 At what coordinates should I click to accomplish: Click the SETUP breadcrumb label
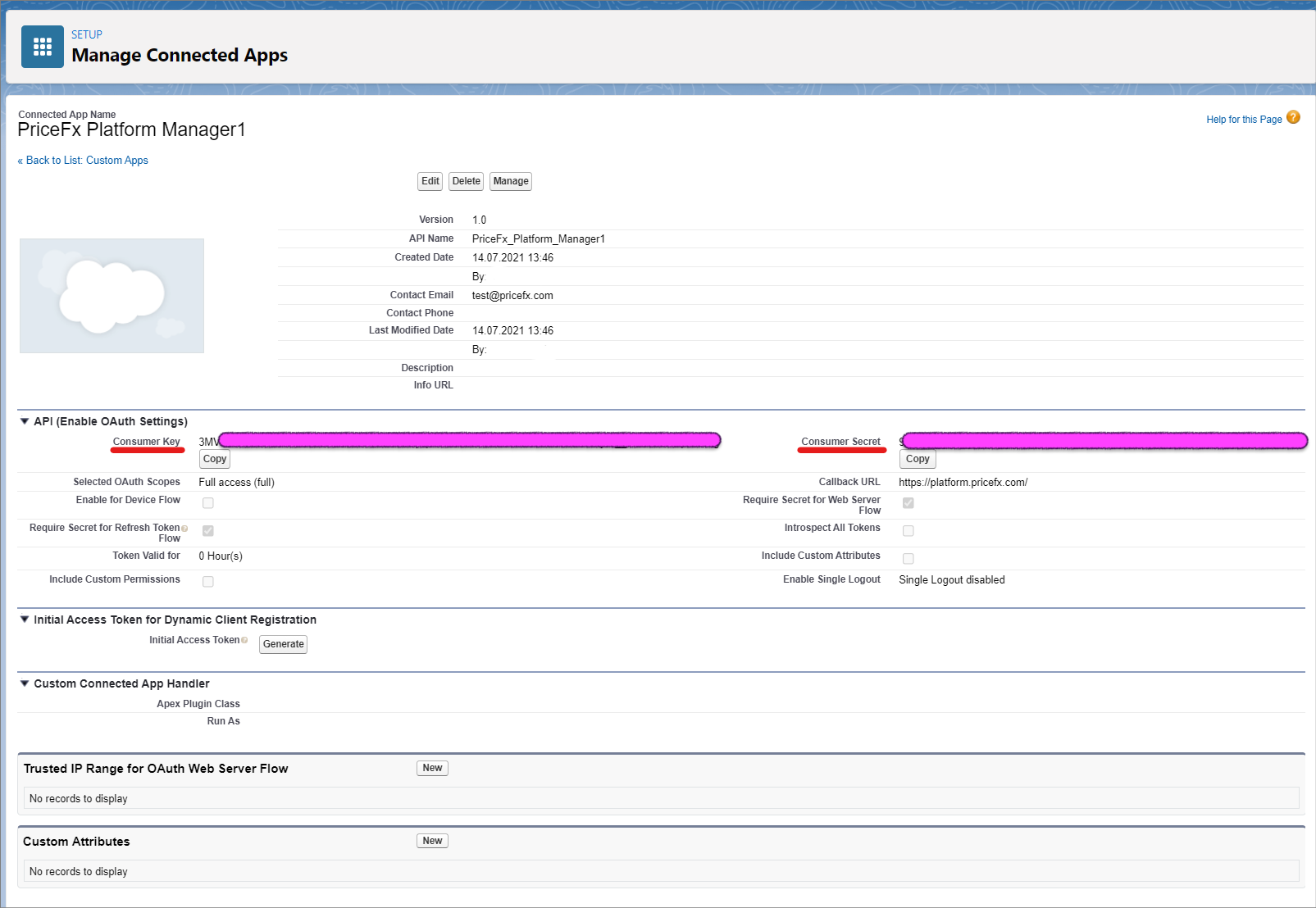coord(87,34)
